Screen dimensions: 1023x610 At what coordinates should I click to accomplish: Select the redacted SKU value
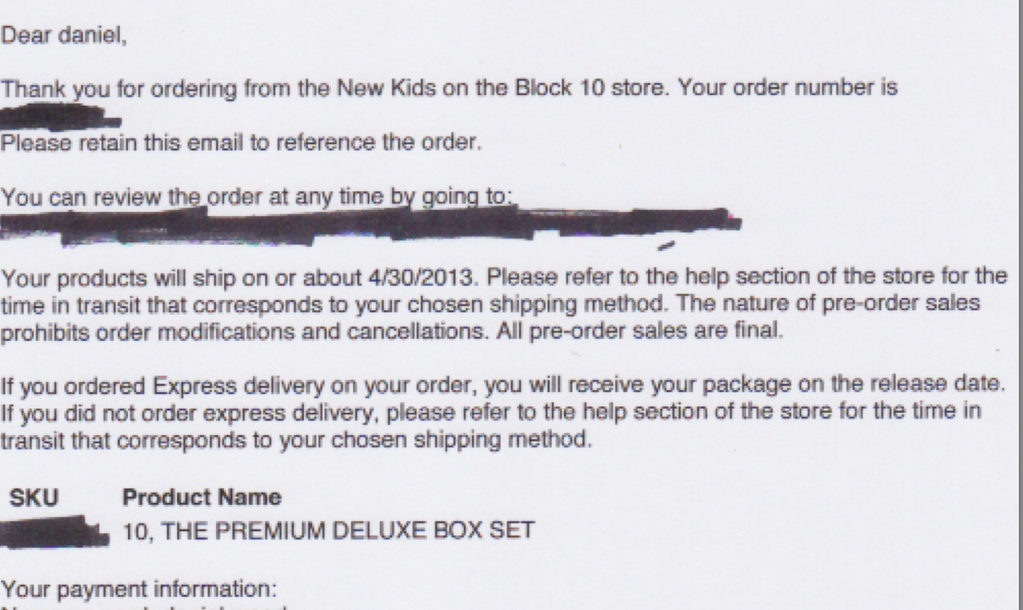[55, 531]
